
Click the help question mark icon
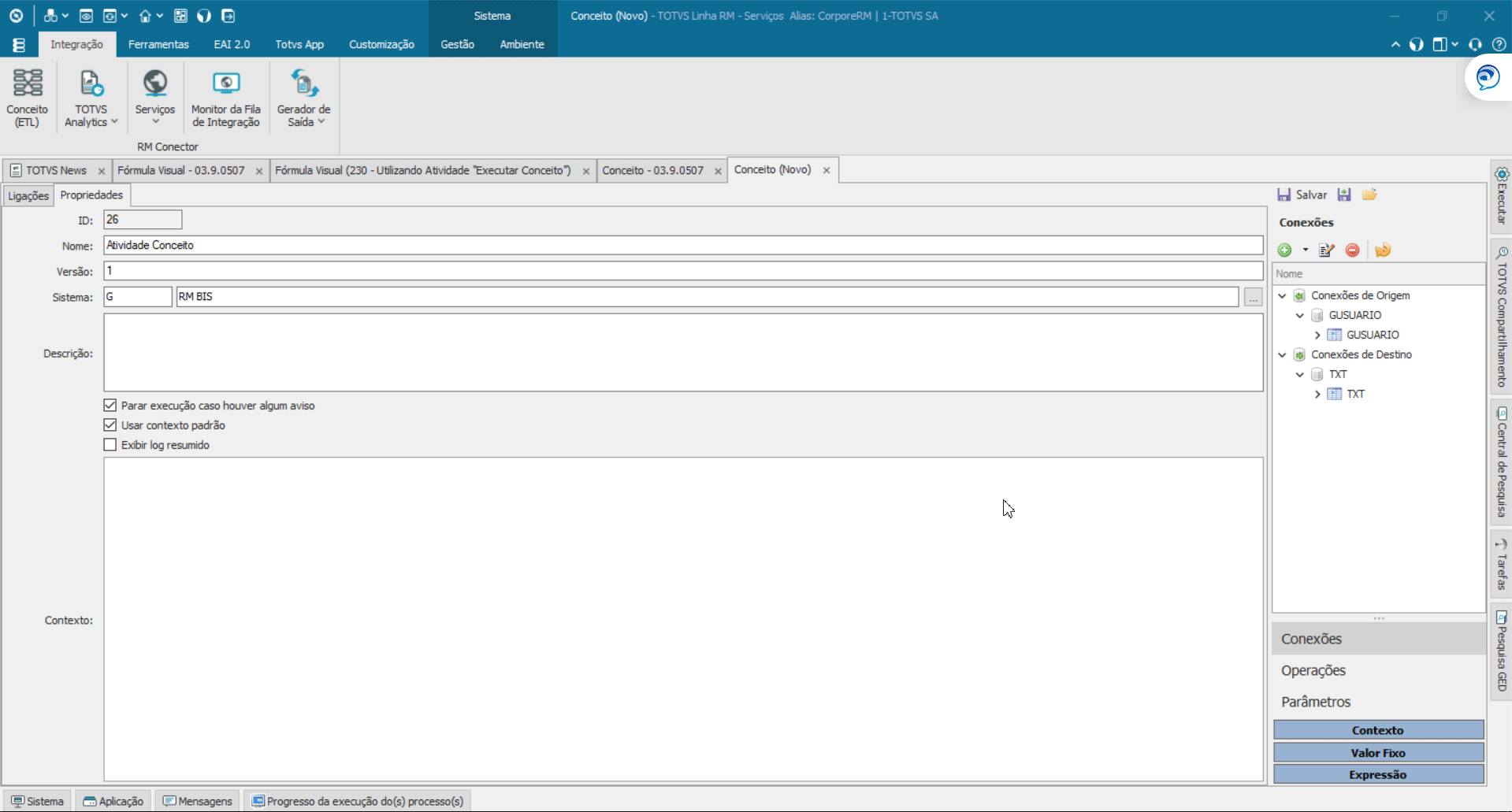click(1499, 45)
